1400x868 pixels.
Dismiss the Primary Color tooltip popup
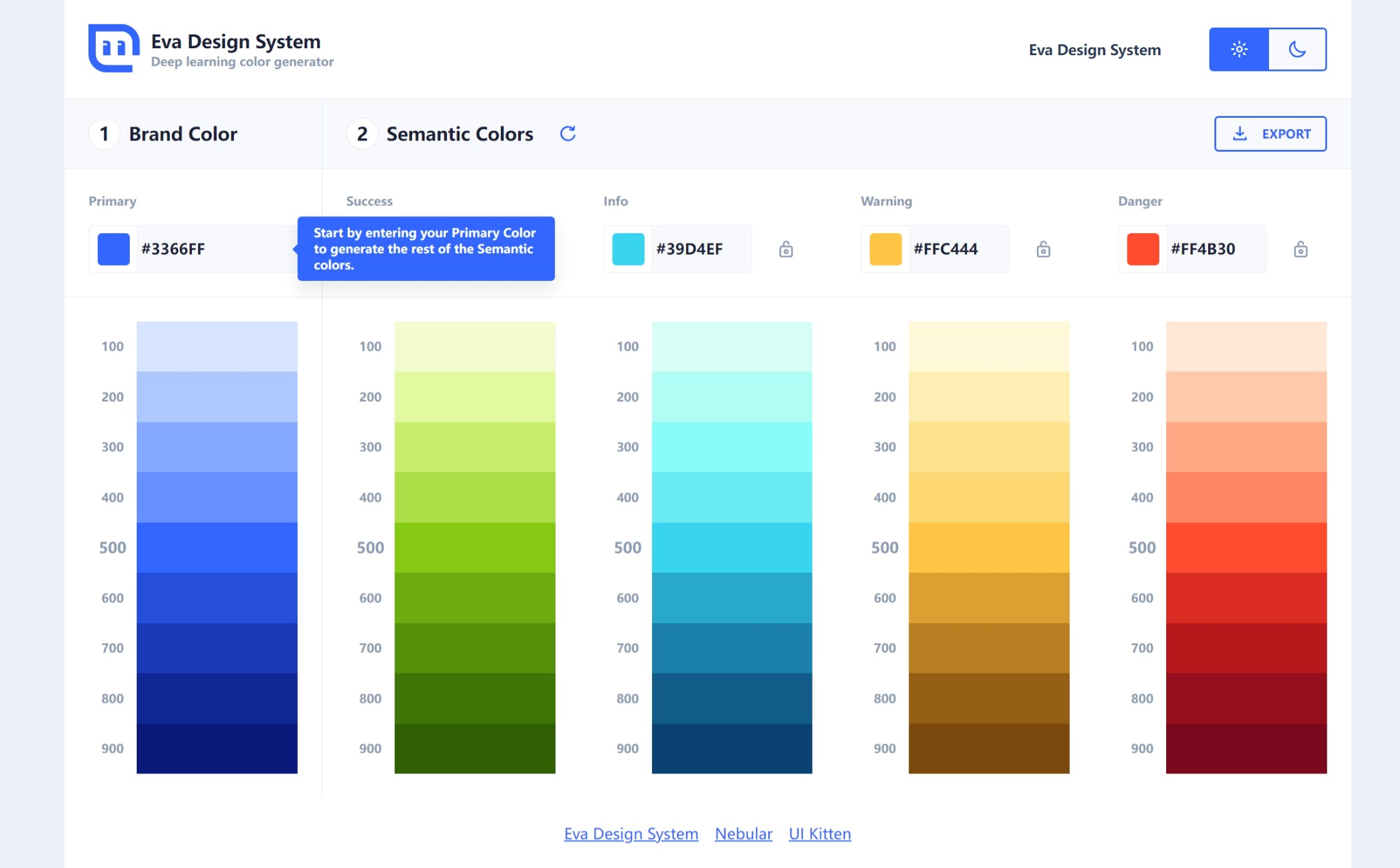coord(426,249)
